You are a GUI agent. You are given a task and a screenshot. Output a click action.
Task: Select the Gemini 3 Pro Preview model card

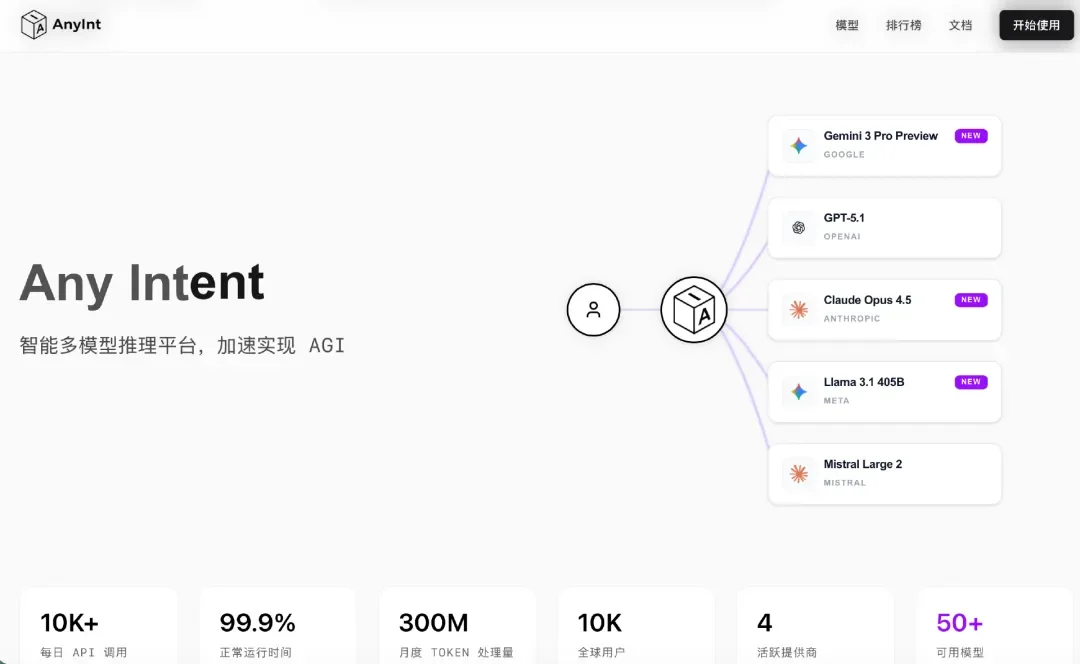point(885,146)
